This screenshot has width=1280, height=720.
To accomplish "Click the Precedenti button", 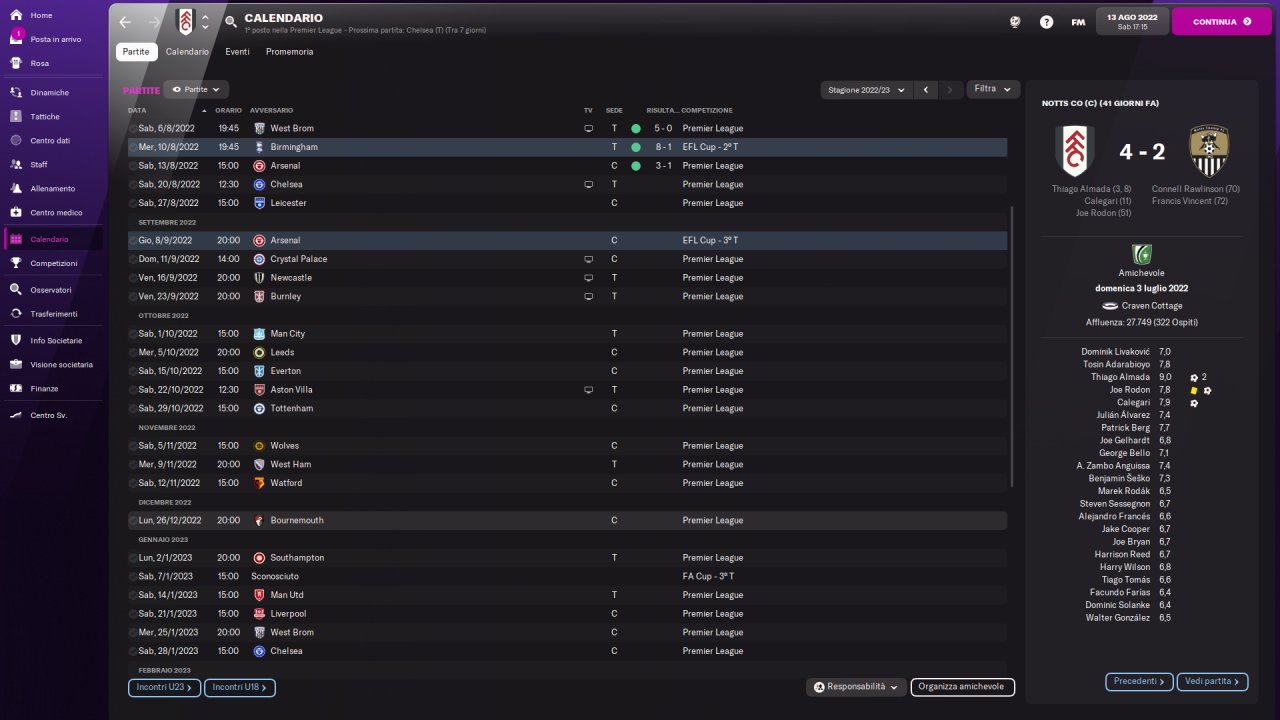I will click(x=1139, y=682).
